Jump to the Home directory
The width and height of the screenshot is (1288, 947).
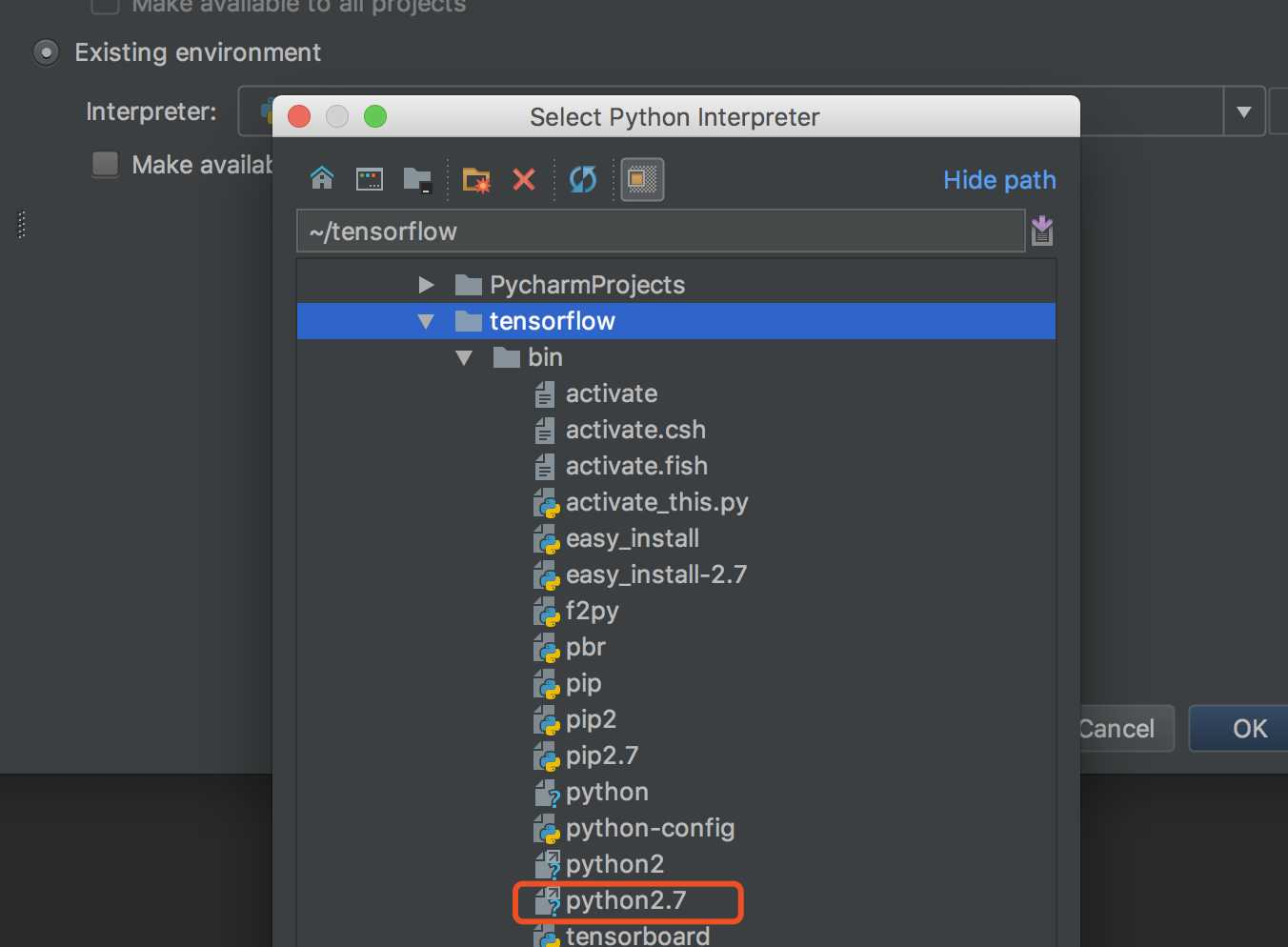coord(321,179)
